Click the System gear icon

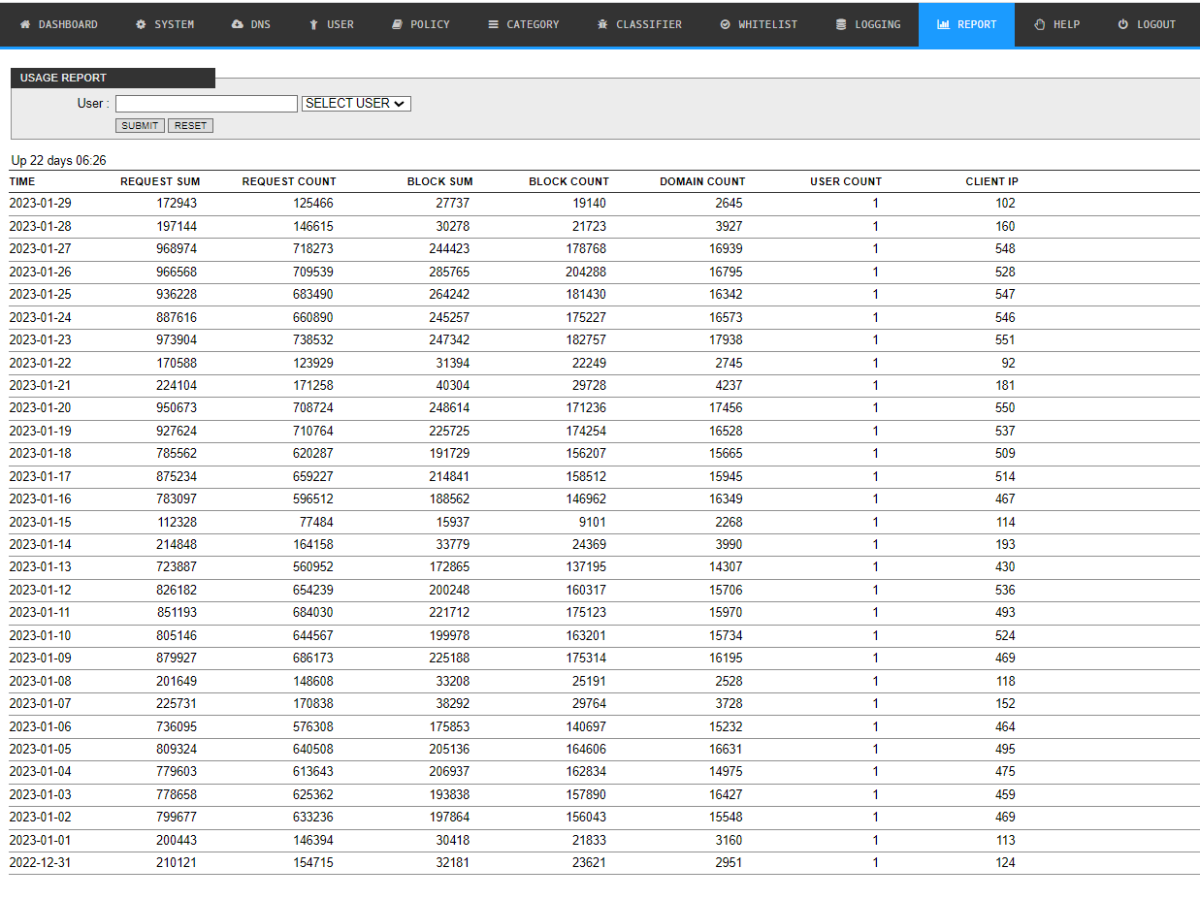tap(141, 24)
